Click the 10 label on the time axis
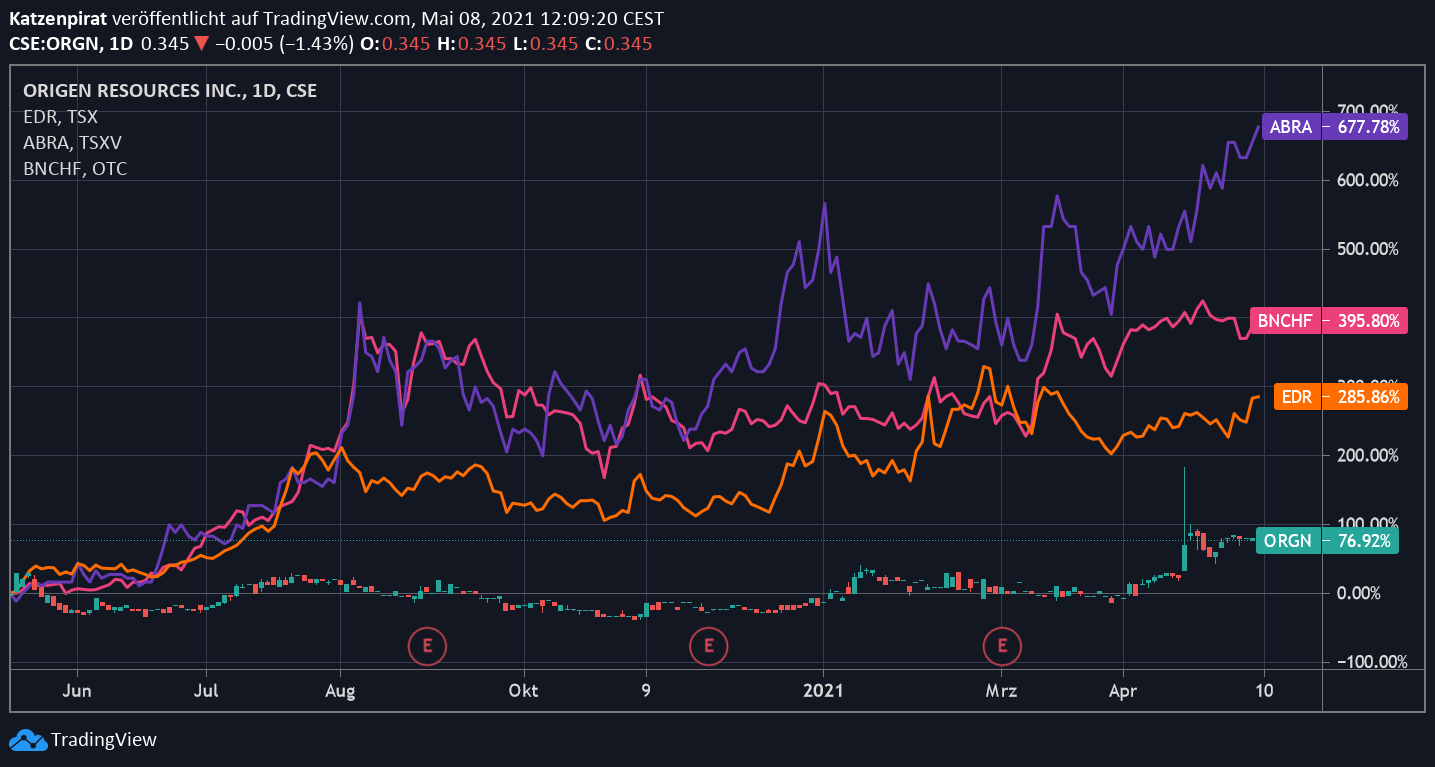This screenshot has height=767, width=1435. [1264, 691]
